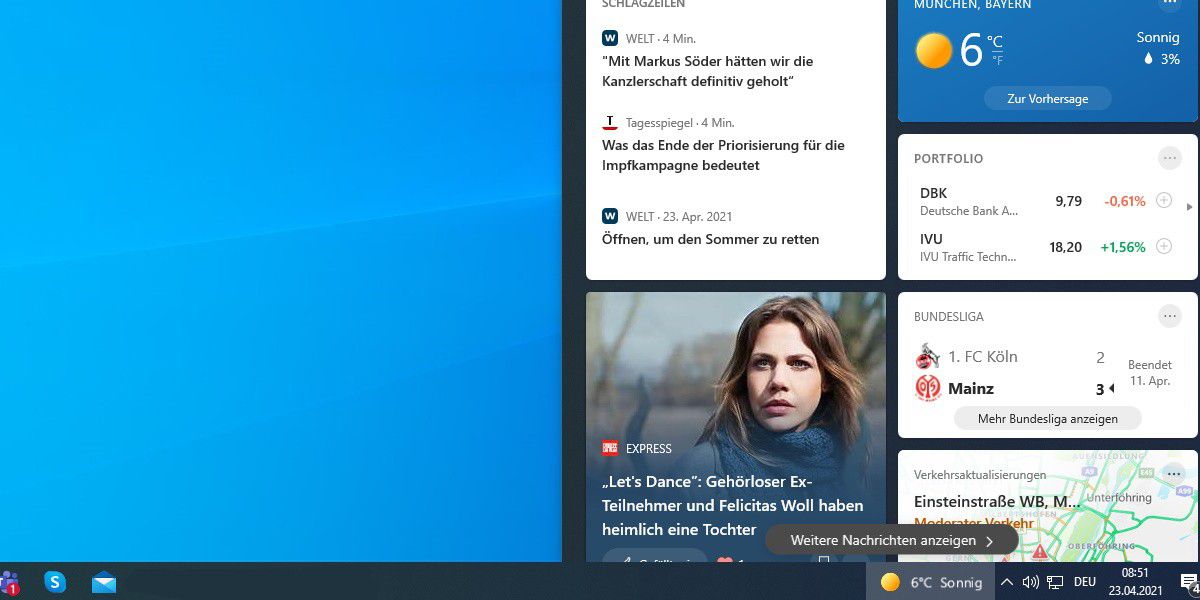
Task: Click the traffic map near Unterföhring
Action: [x=1117, y=497]
